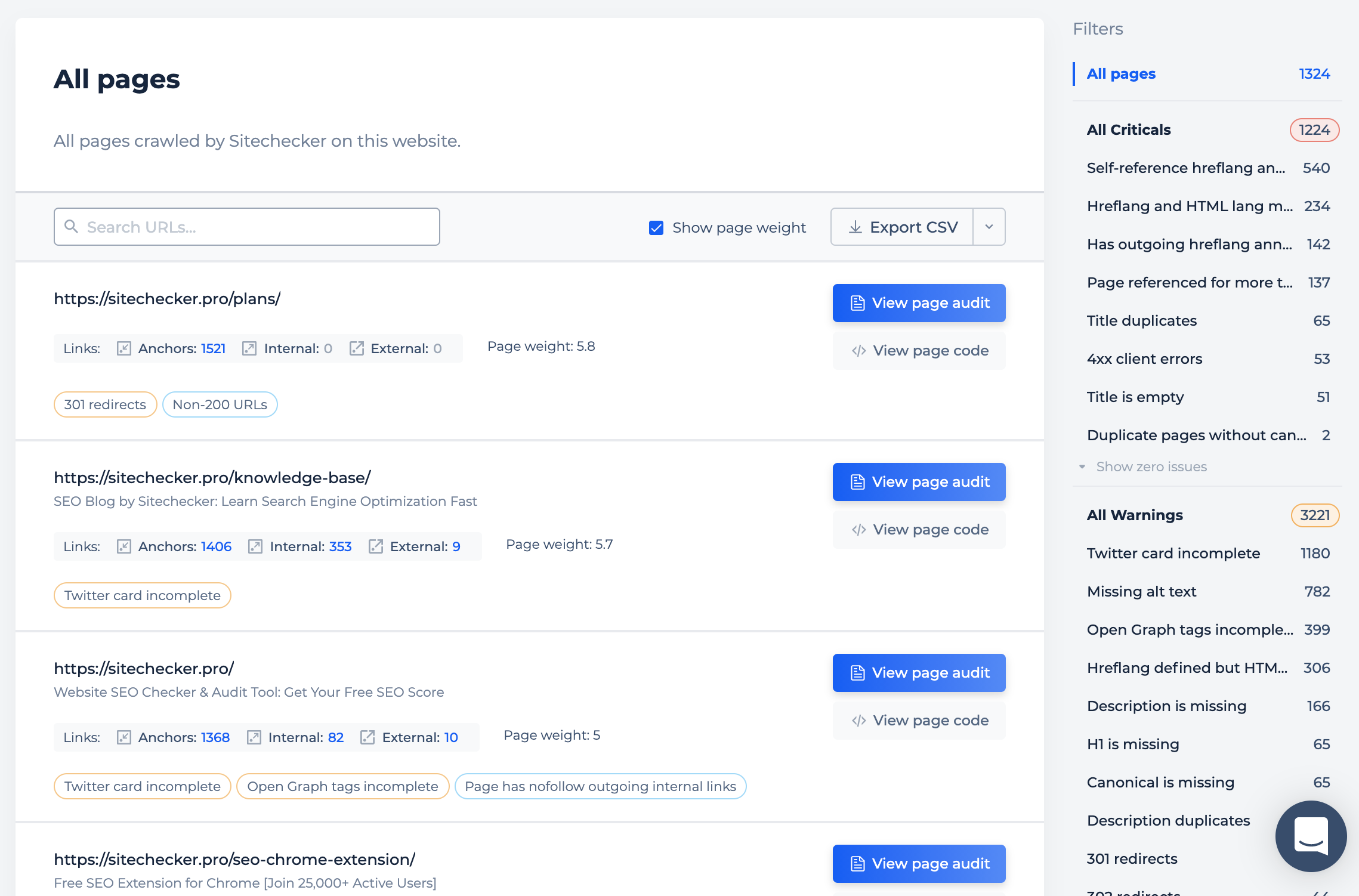Filter by Description duplicates
Viewport: 1359px width, 896px height.
[1168, 821]
